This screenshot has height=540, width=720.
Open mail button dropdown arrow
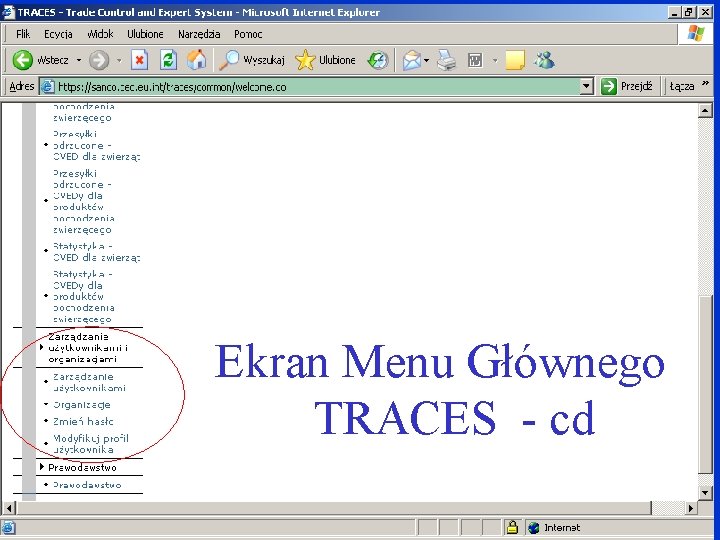[x=427, y=60]
